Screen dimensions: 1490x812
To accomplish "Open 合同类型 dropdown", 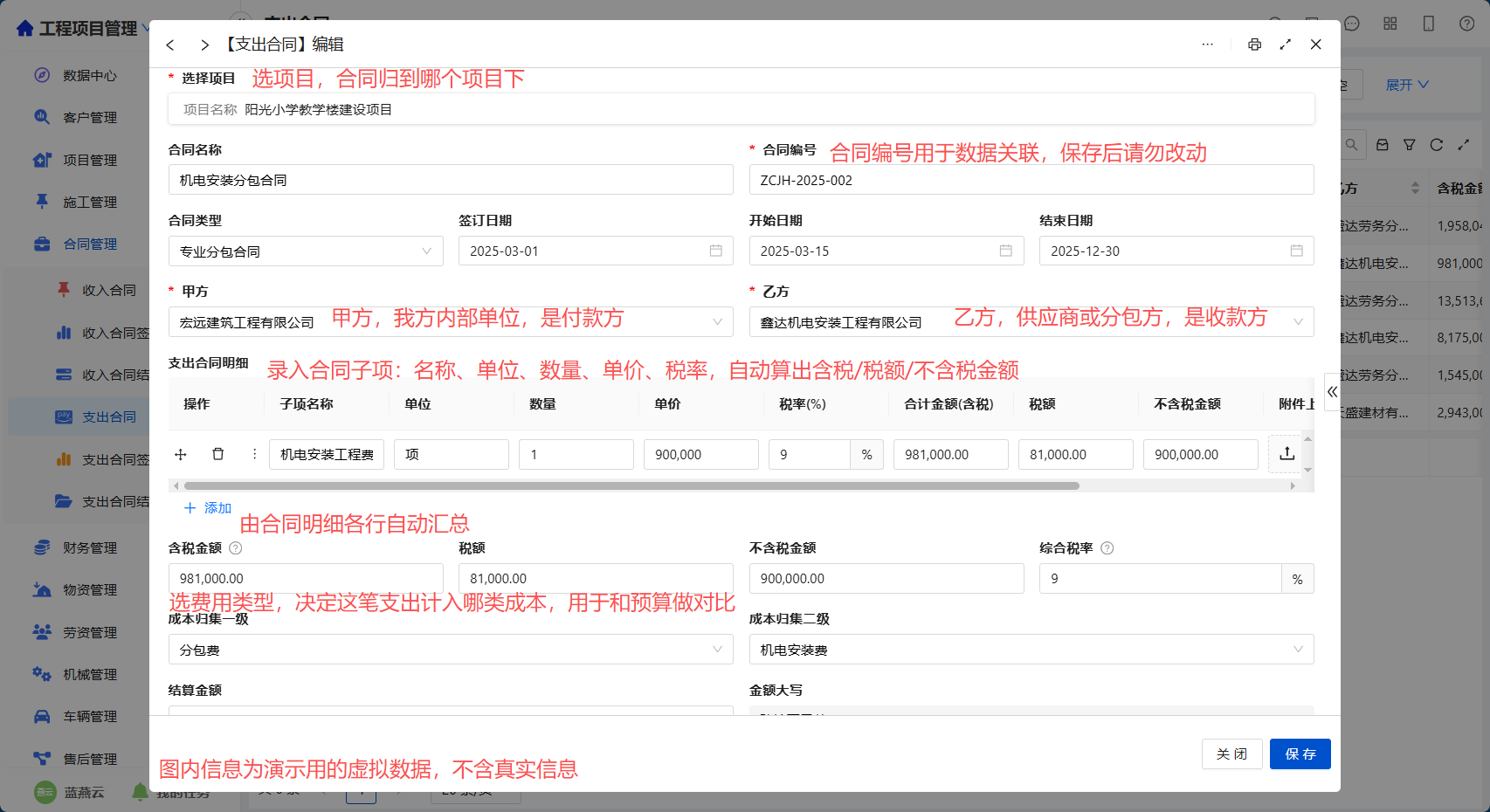I will point(306,251).
